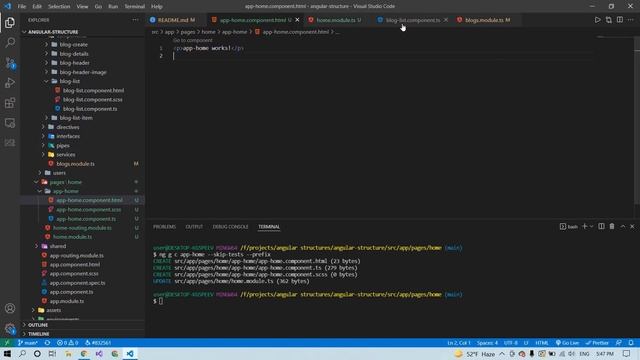Viewport: 640px width, 360px height.
Task: Open the Manage gear settings icon
Action: [x=10, y=328]
